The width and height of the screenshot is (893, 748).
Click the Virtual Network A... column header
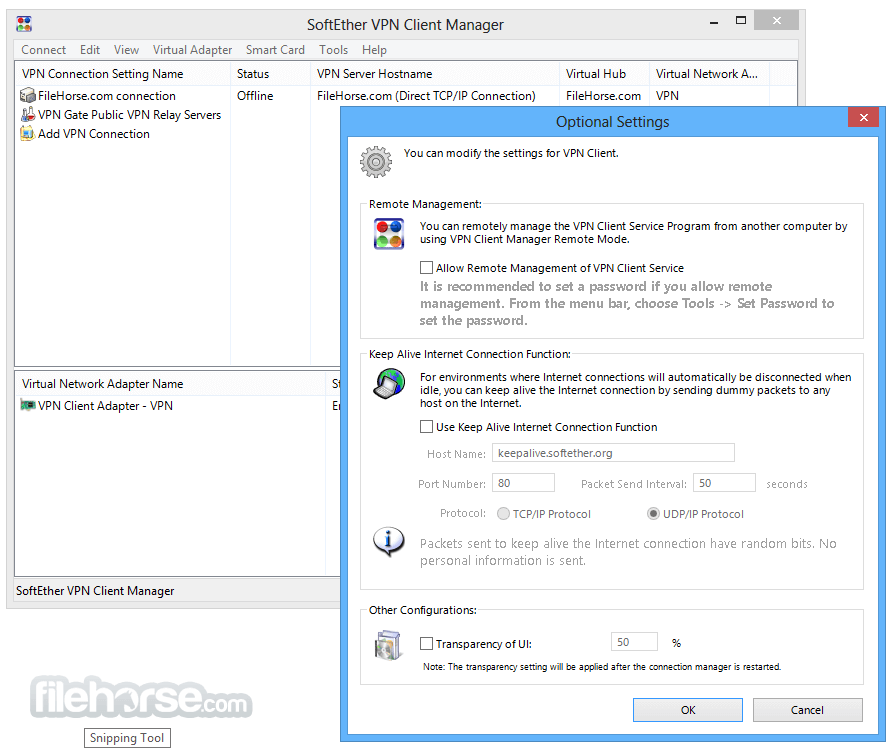point(709,73)
